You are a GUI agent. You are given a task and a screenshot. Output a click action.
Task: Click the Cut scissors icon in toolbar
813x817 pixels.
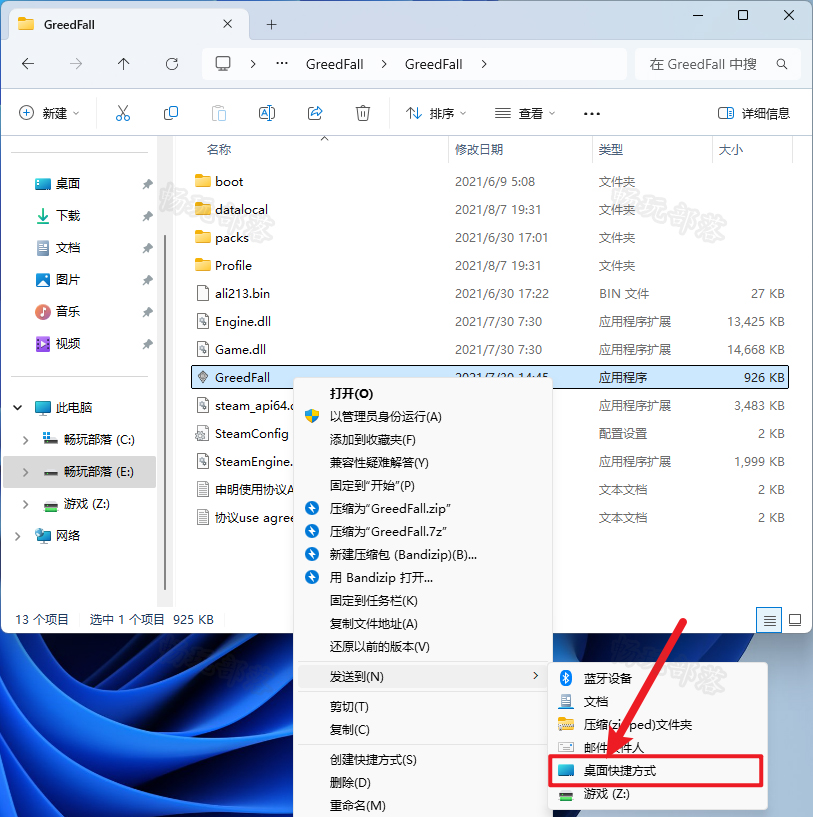[122, 113]
